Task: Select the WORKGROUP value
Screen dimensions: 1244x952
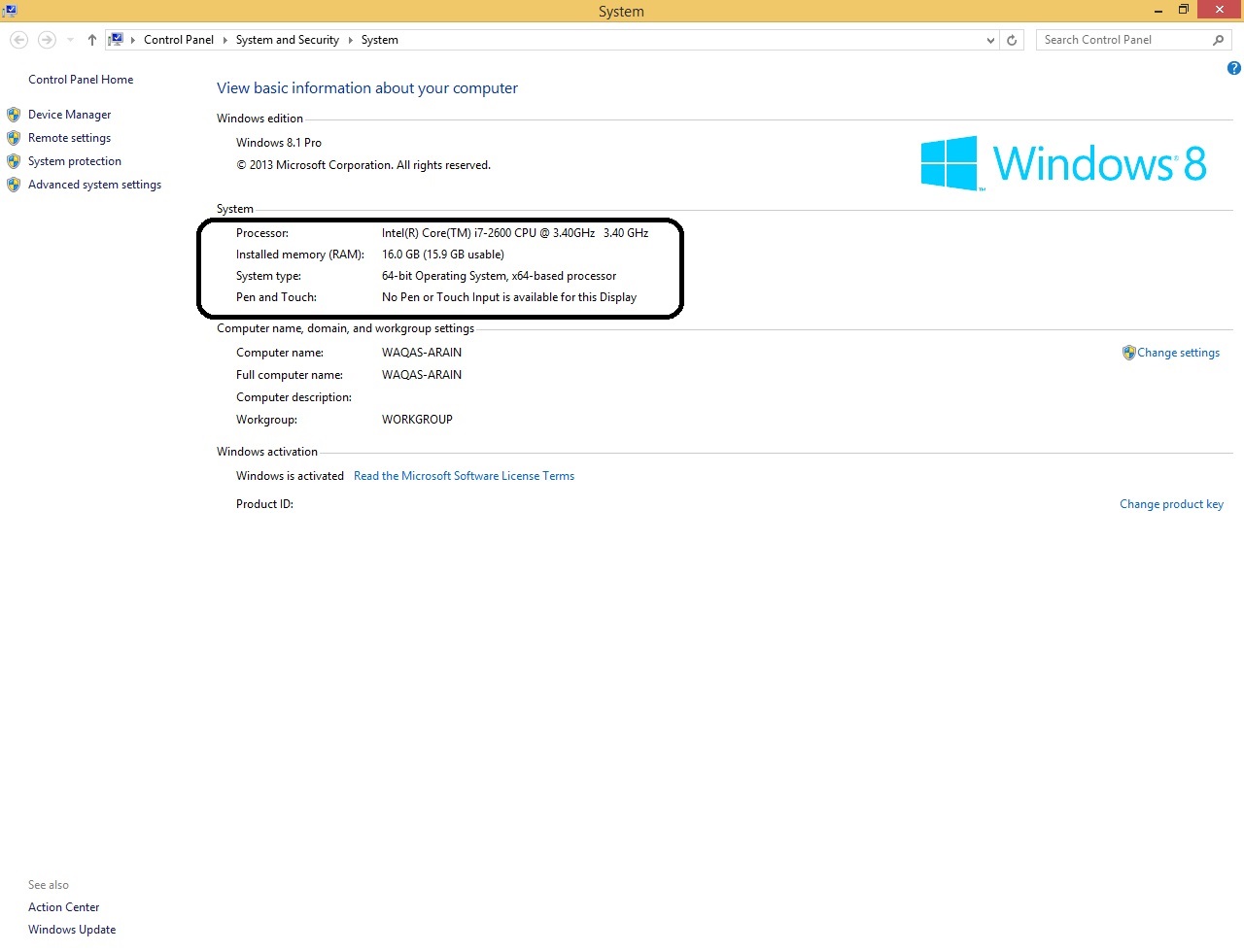Action: [417, 420]
